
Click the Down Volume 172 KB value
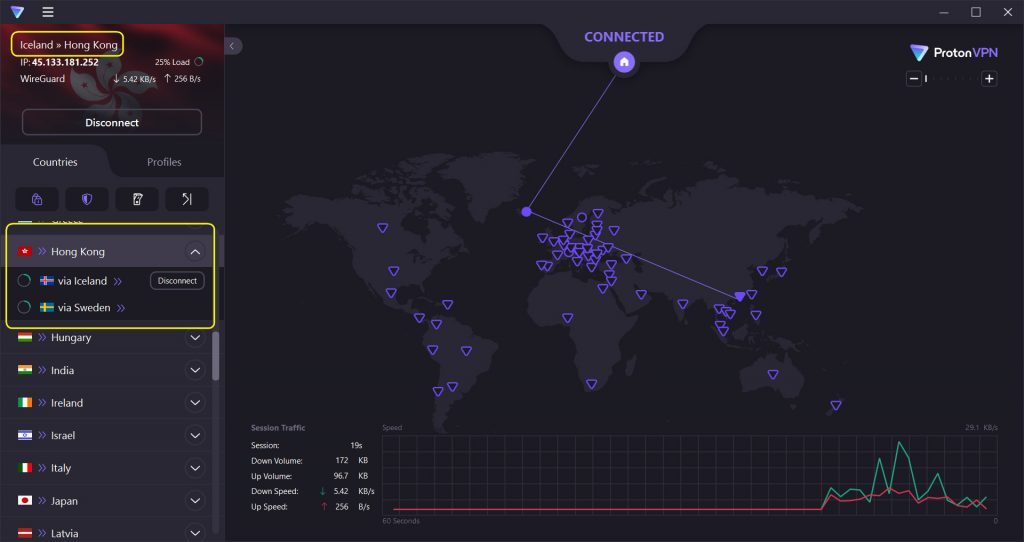[x=351, y=460]
